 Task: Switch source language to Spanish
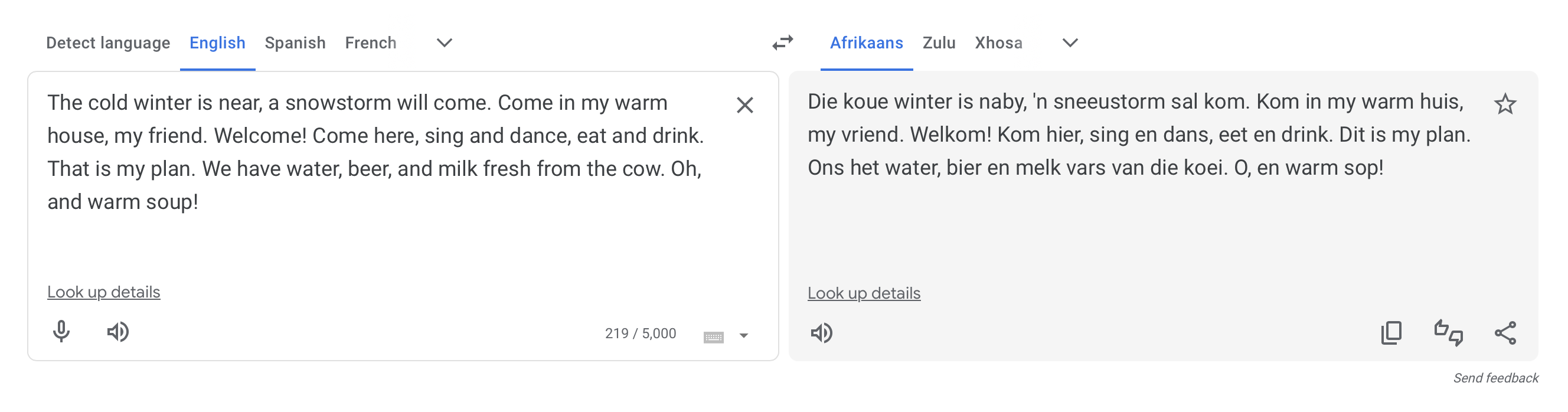295,42
